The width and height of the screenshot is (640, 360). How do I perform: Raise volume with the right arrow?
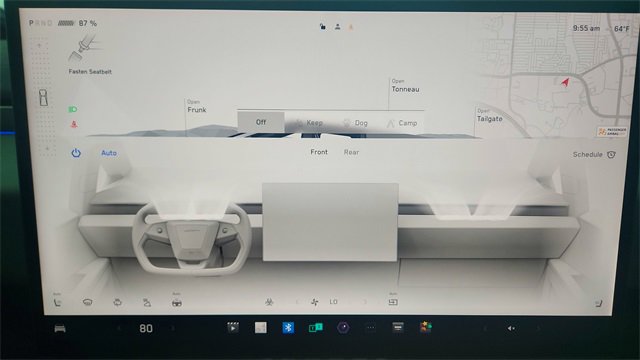pos(538,328)
